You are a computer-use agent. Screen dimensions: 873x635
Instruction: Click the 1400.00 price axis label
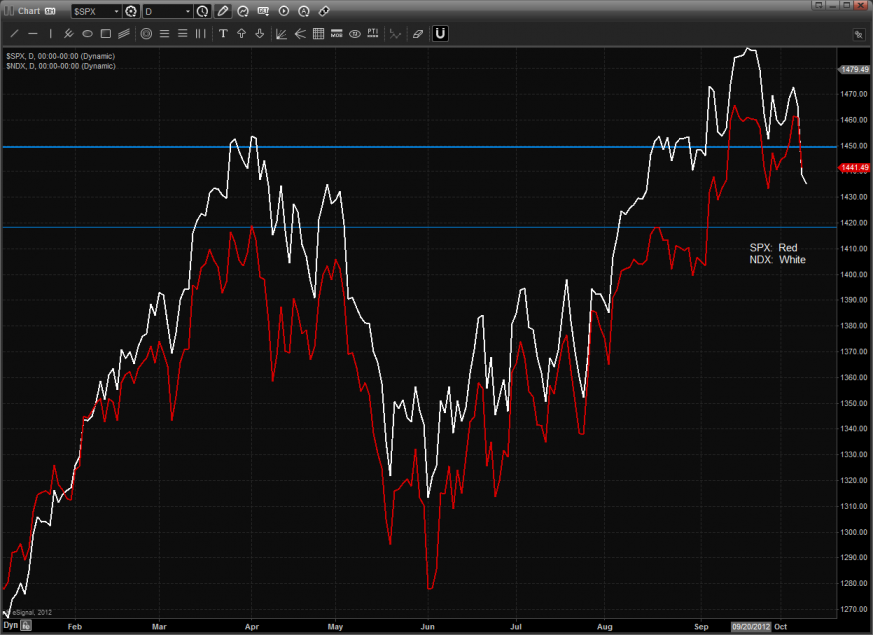click(854, 274)
